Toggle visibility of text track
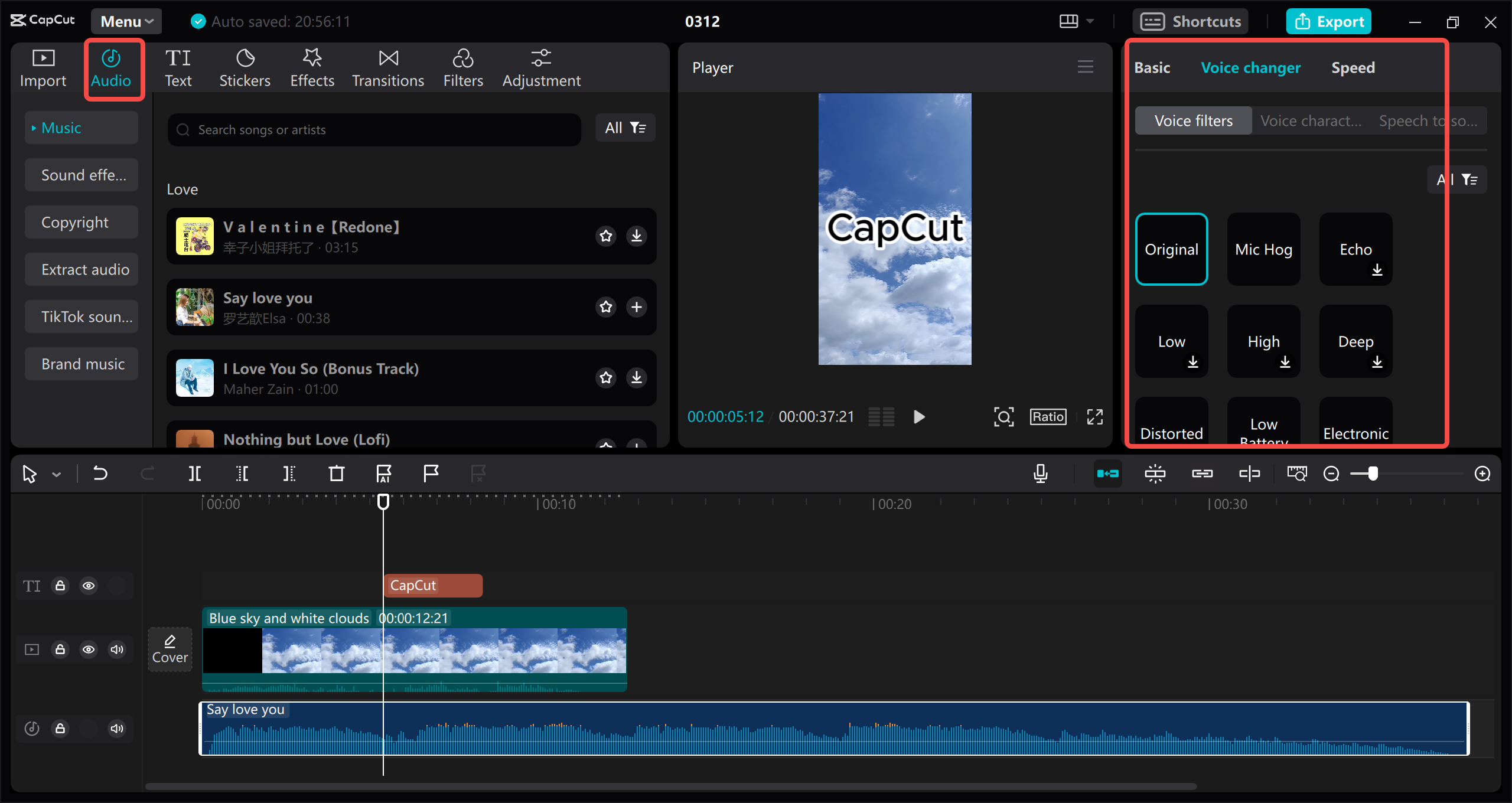1512x803 pixels. 89,586
